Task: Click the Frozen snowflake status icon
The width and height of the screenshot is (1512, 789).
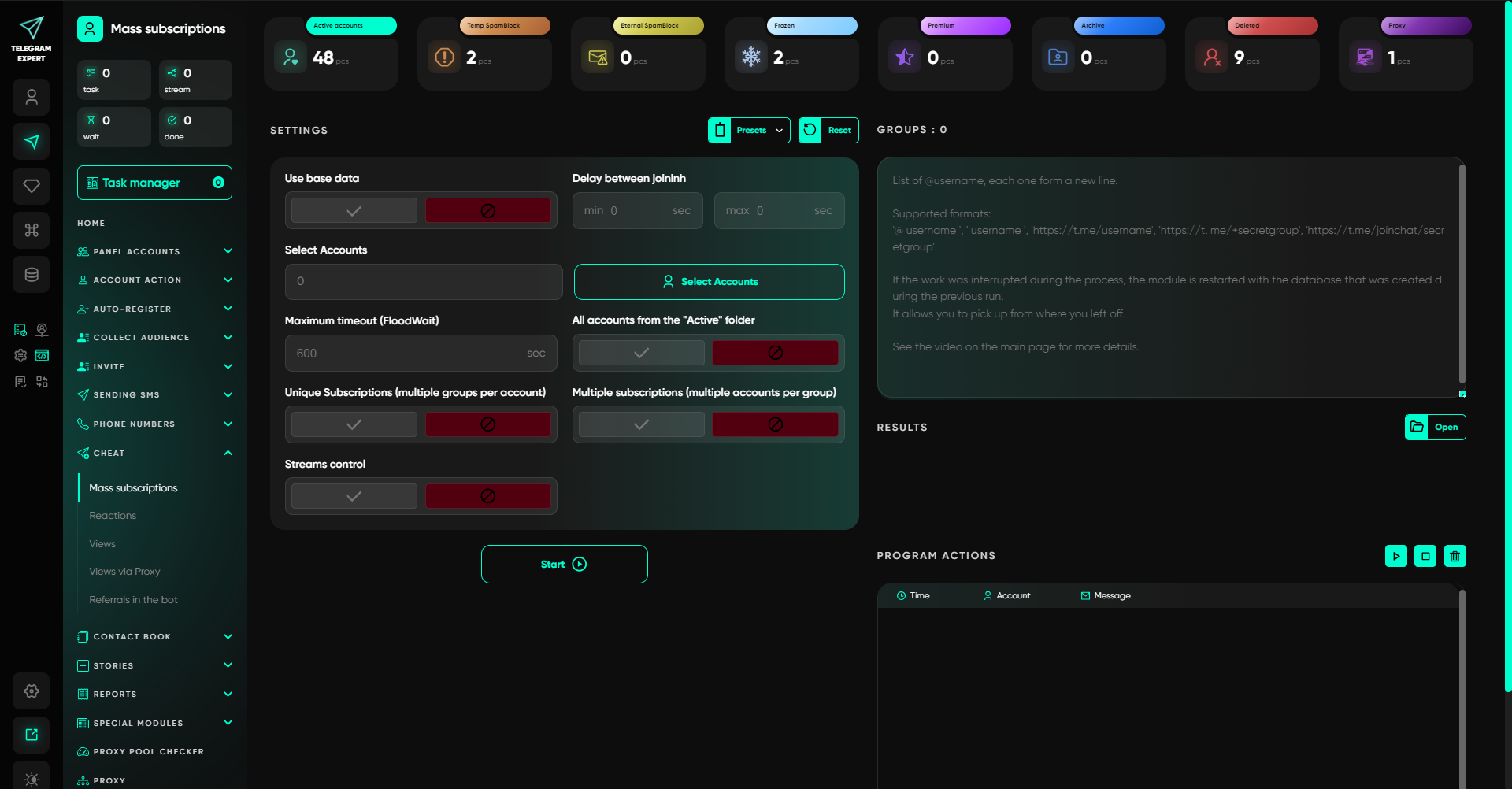Action: [x=751, y=57]
